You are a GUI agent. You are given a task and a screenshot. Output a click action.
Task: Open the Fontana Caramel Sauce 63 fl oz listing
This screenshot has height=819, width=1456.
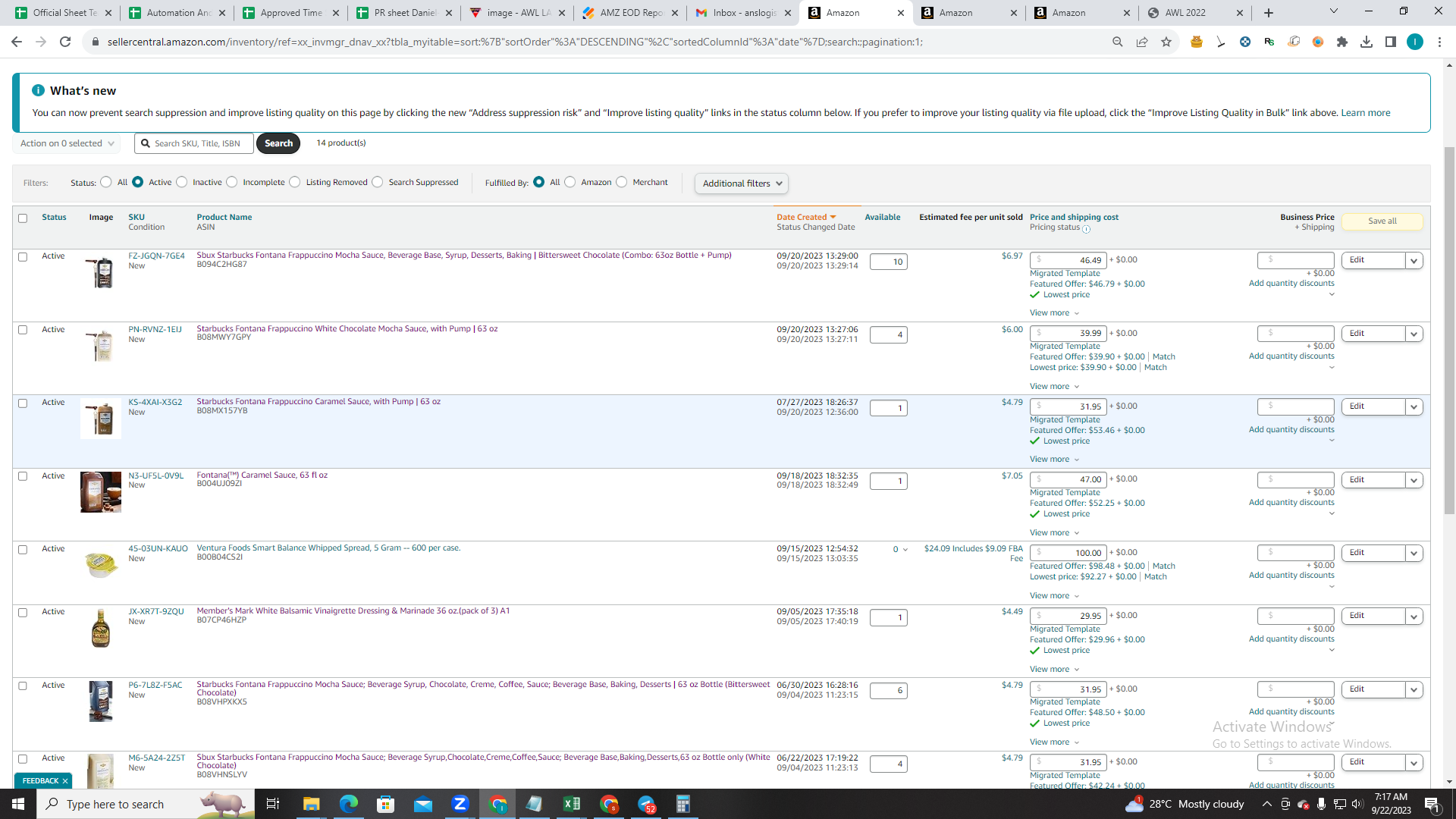(262, 475)
